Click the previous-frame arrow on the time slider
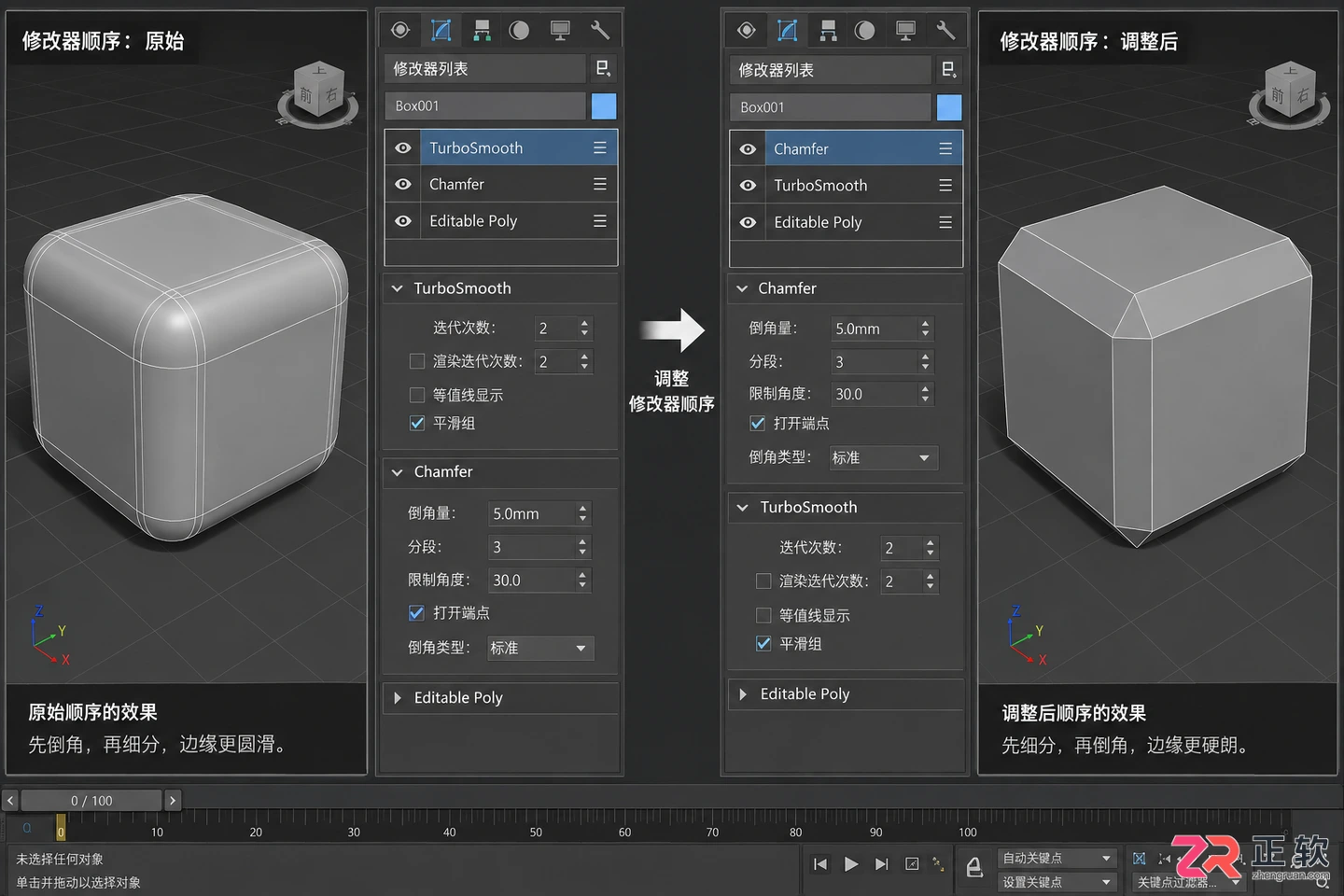 click(10, 800)
